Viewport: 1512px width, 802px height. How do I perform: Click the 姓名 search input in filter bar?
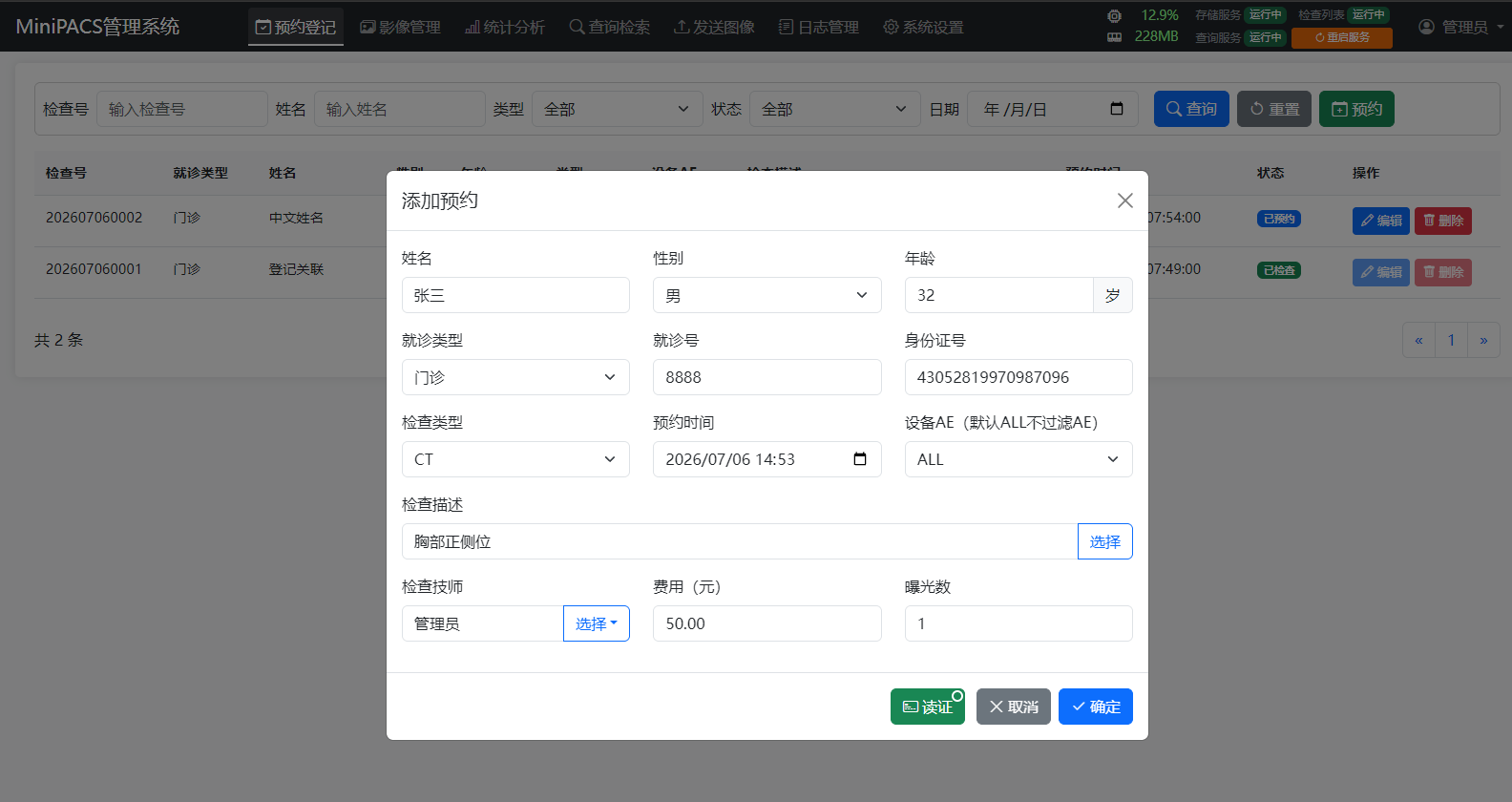pos(399,109)
